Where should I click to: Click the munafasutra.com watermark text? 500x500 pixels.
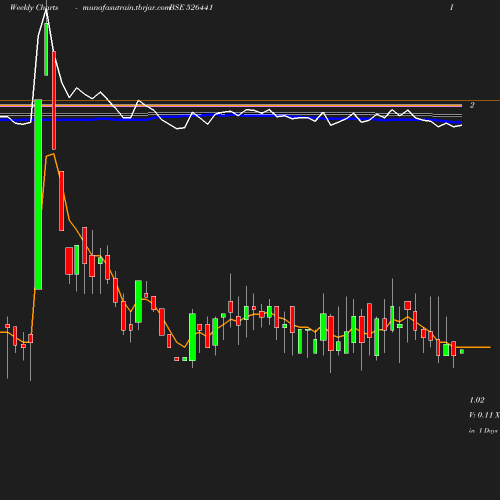[126, 8]
